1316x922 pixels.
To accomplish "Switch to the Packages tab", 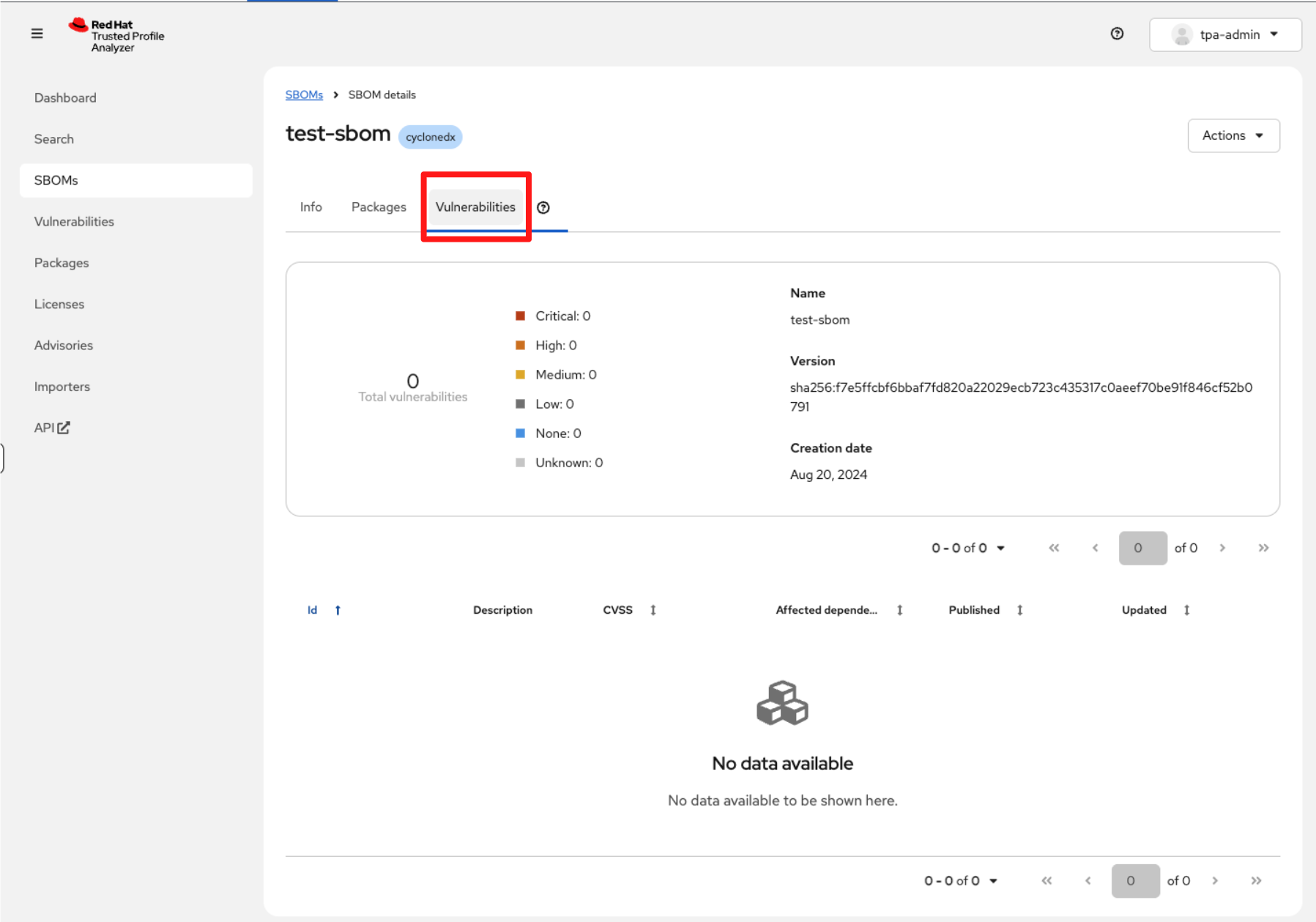I will pos(379,207).
